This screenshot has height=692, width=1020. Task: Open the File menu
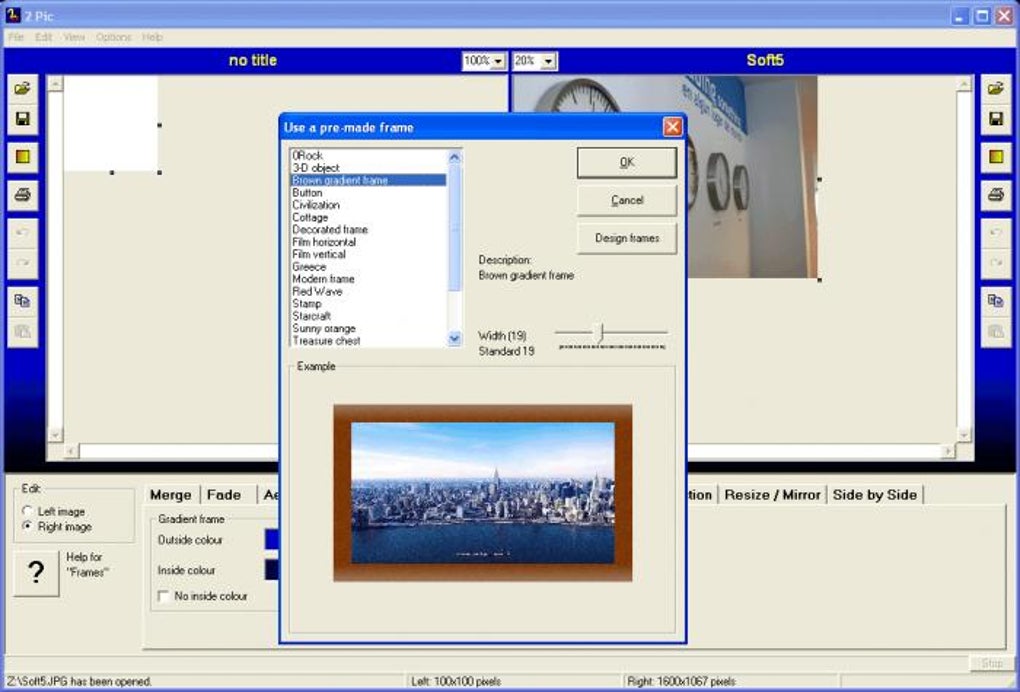(16, 37)
